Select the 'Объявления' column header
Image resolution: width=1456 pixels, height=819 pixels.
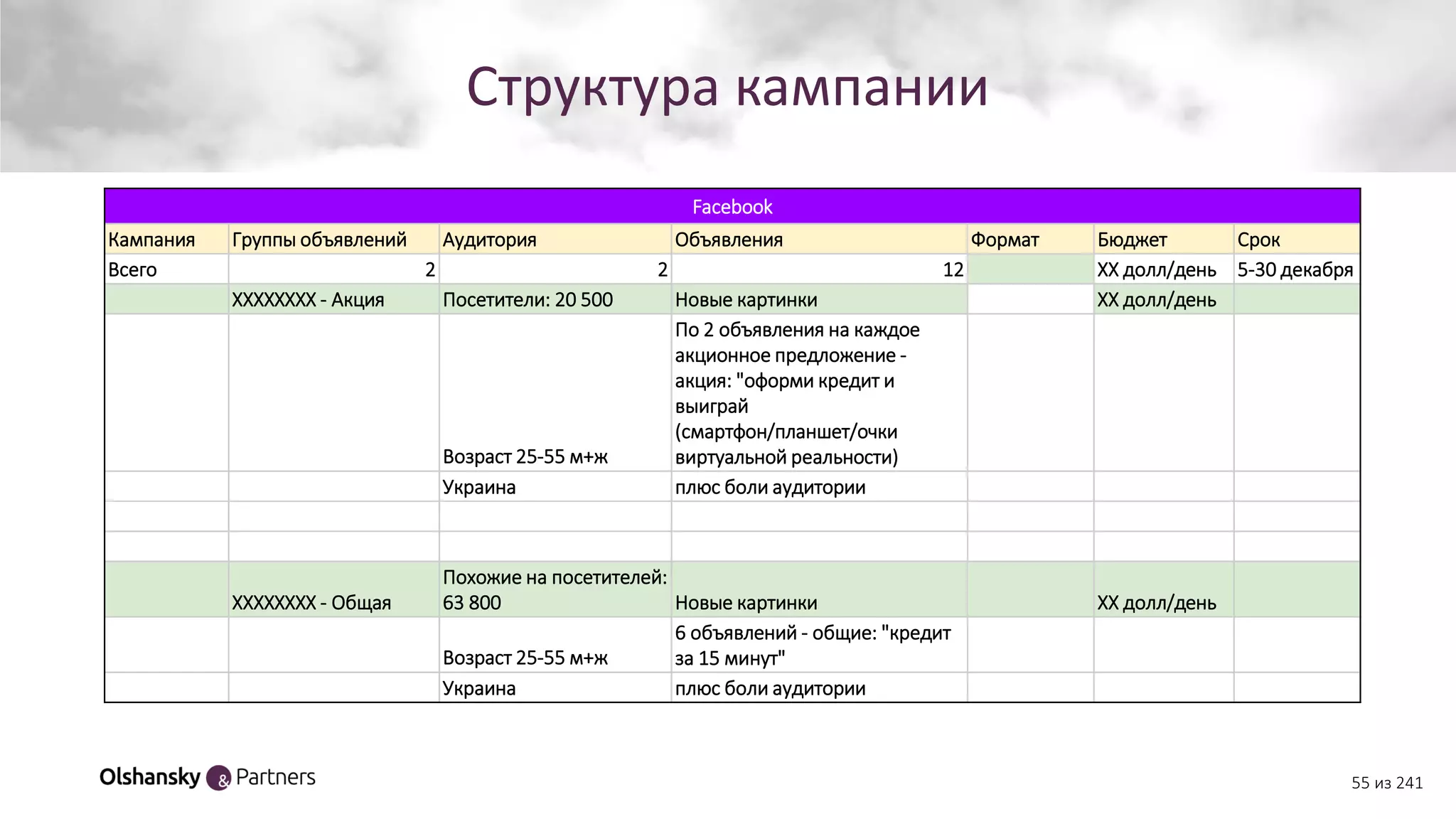coord(819,240)
